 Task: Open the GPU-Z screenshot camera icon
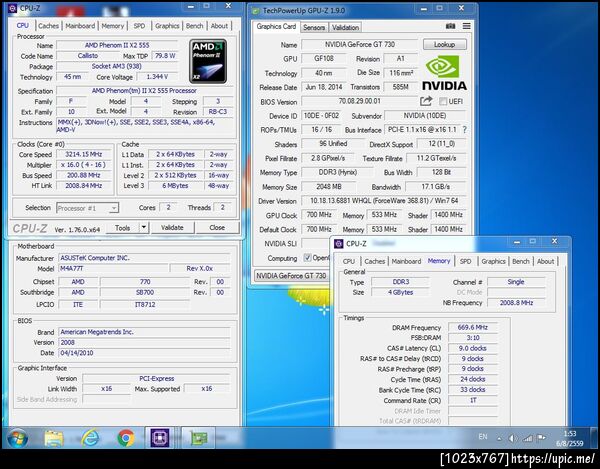click(x=450, y=26)
